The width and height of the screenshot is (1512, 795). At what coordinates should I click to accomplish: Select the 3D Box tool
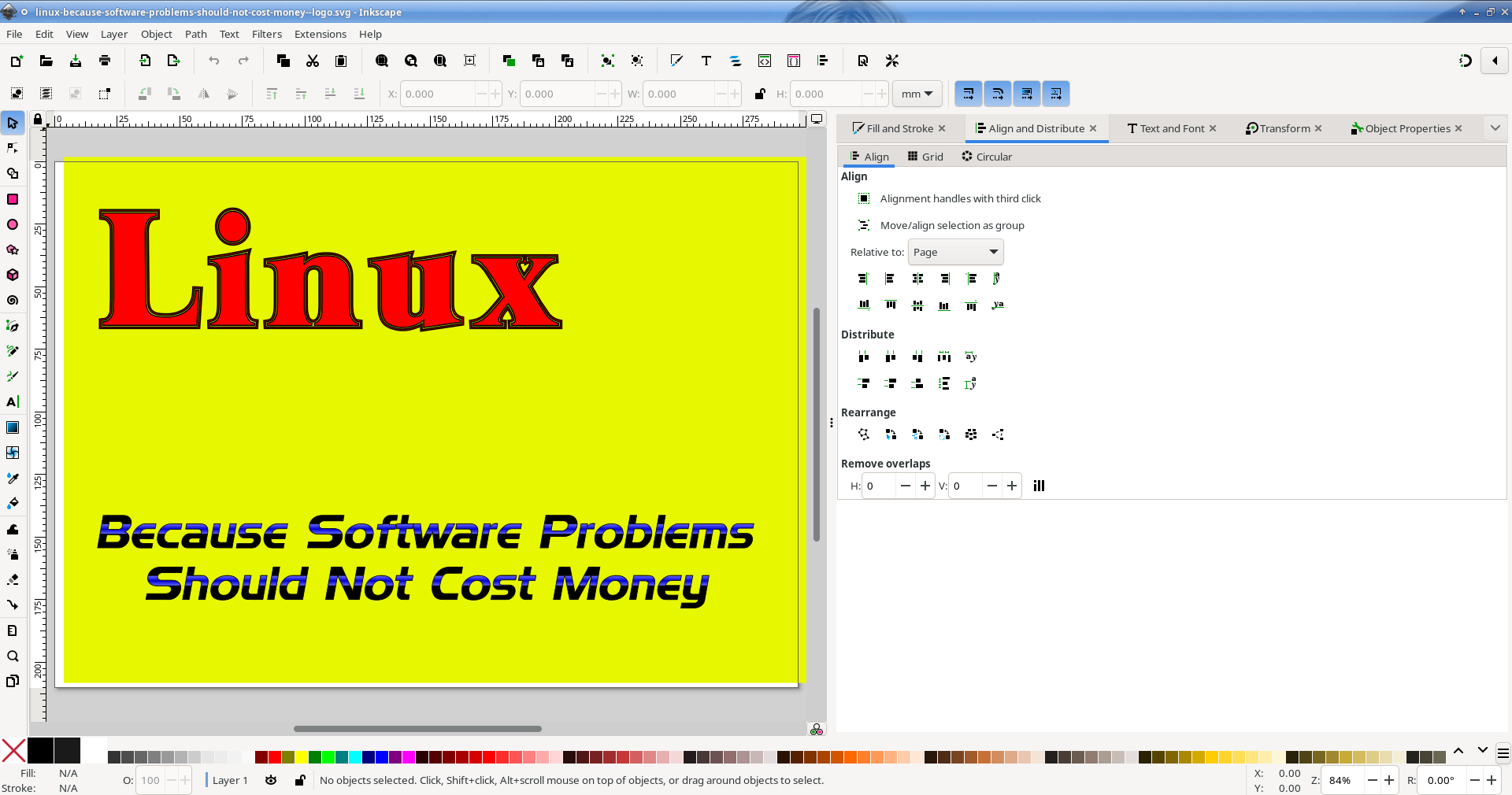13,275
